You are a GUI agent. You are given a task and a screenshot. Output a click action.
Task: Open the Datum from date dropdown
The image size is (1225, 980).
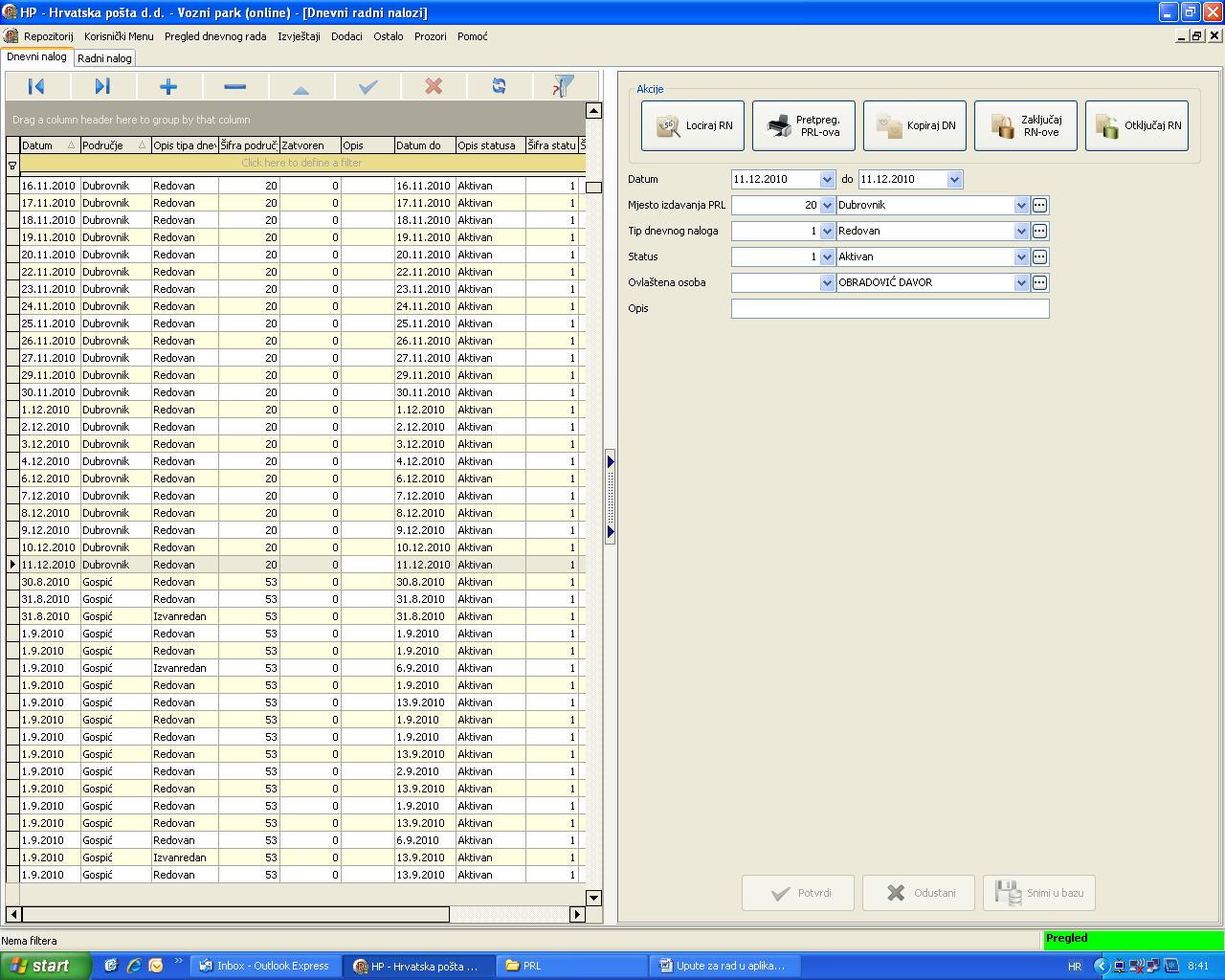[x=827, y=179]
